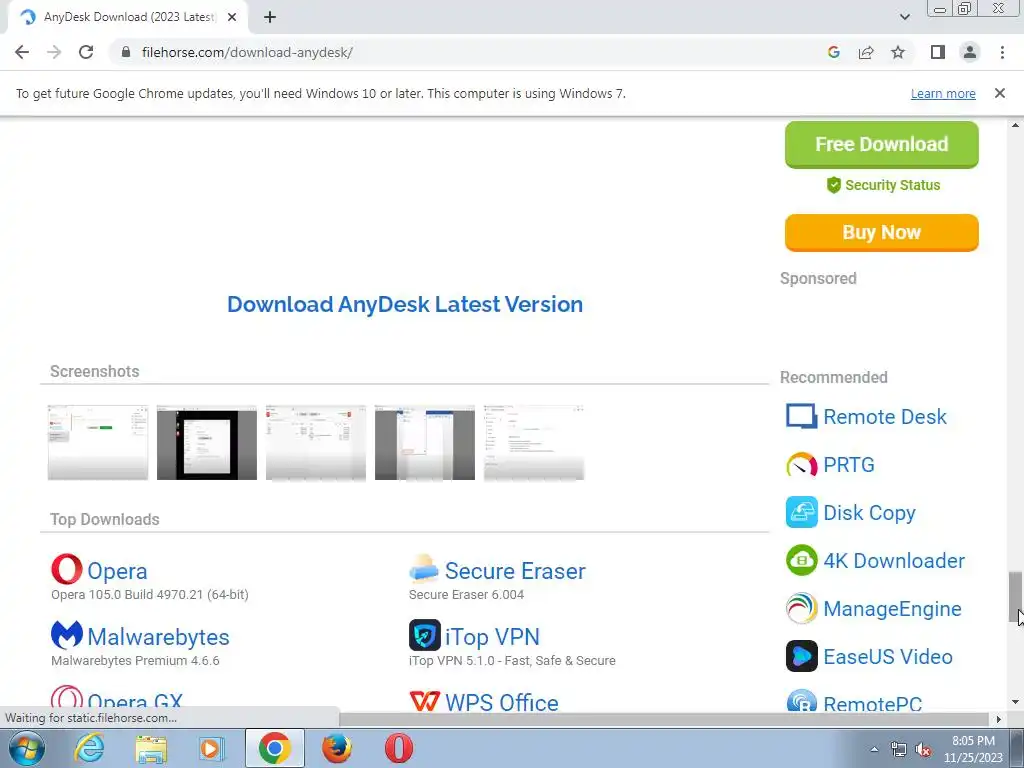This screenshot has height=768, width=1024.
Task: Launch Internet Explorer from the taskbar
Action: point(89,748)
